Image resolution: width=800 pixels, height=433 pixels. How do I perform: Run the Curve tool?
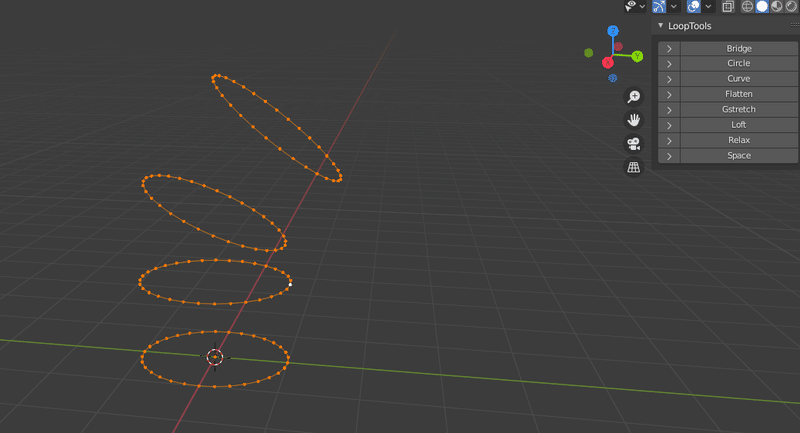pos(739,79)
